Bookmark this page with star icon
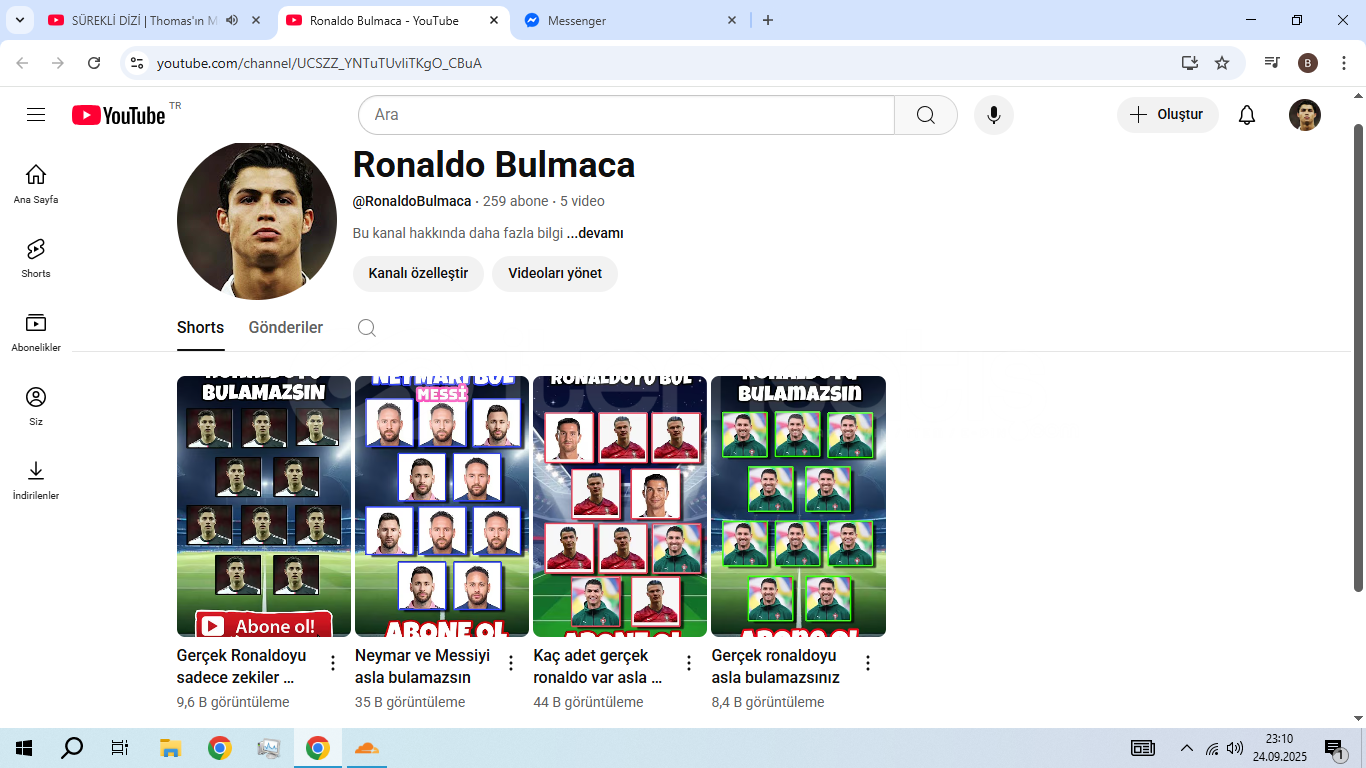The height and width of the screenshot is (768, 1366). [1222, 63]
